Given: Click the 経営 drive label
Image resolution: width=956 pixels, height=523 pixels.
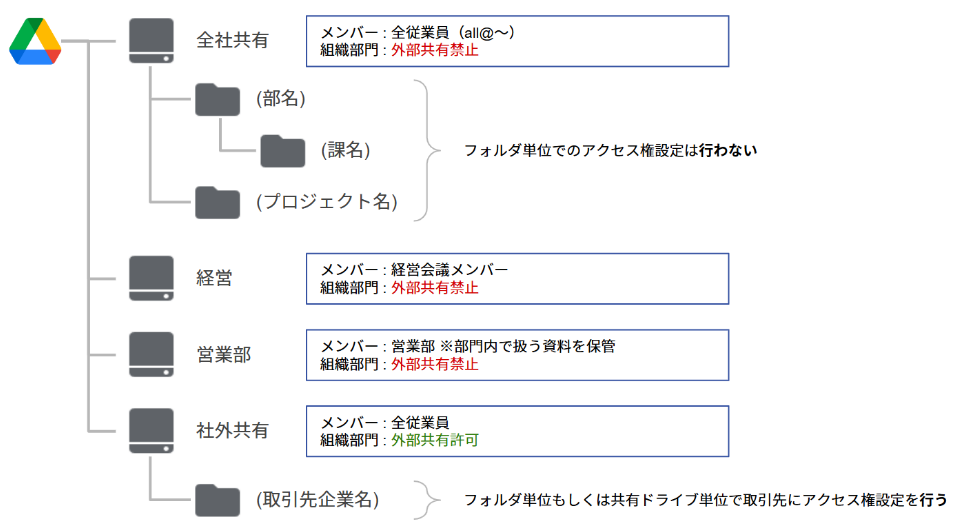Looking at the screenshot, I should [x=214, y=278].
